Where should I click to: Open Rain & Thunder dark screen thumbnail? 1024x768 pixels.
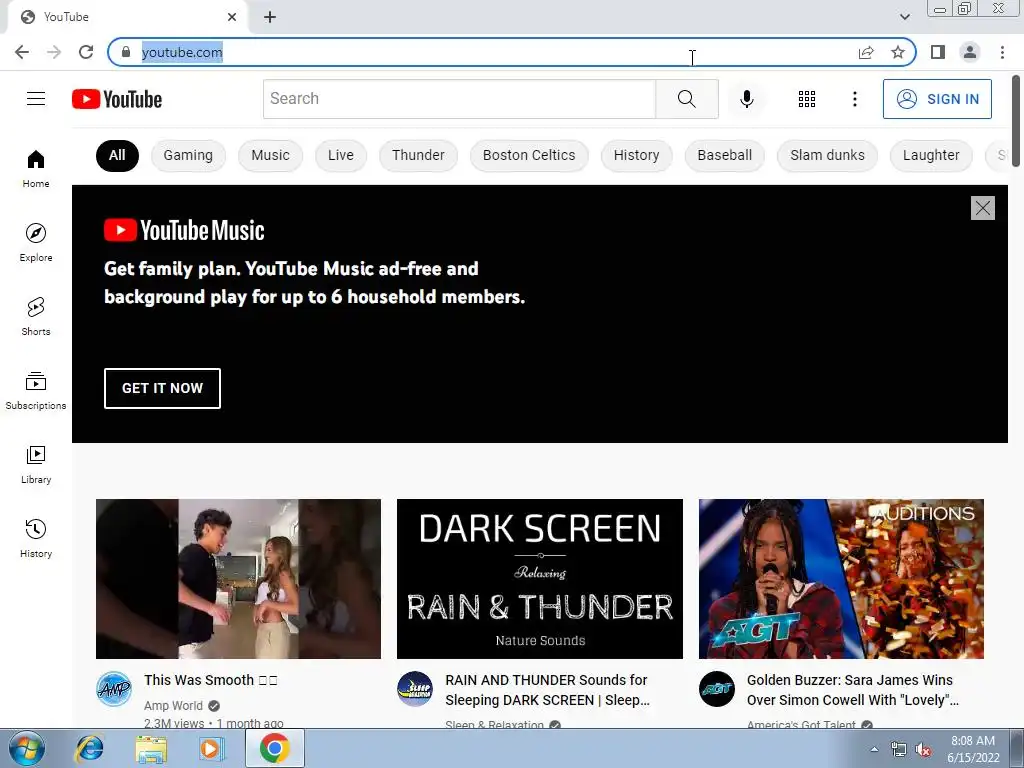(539, 579)
